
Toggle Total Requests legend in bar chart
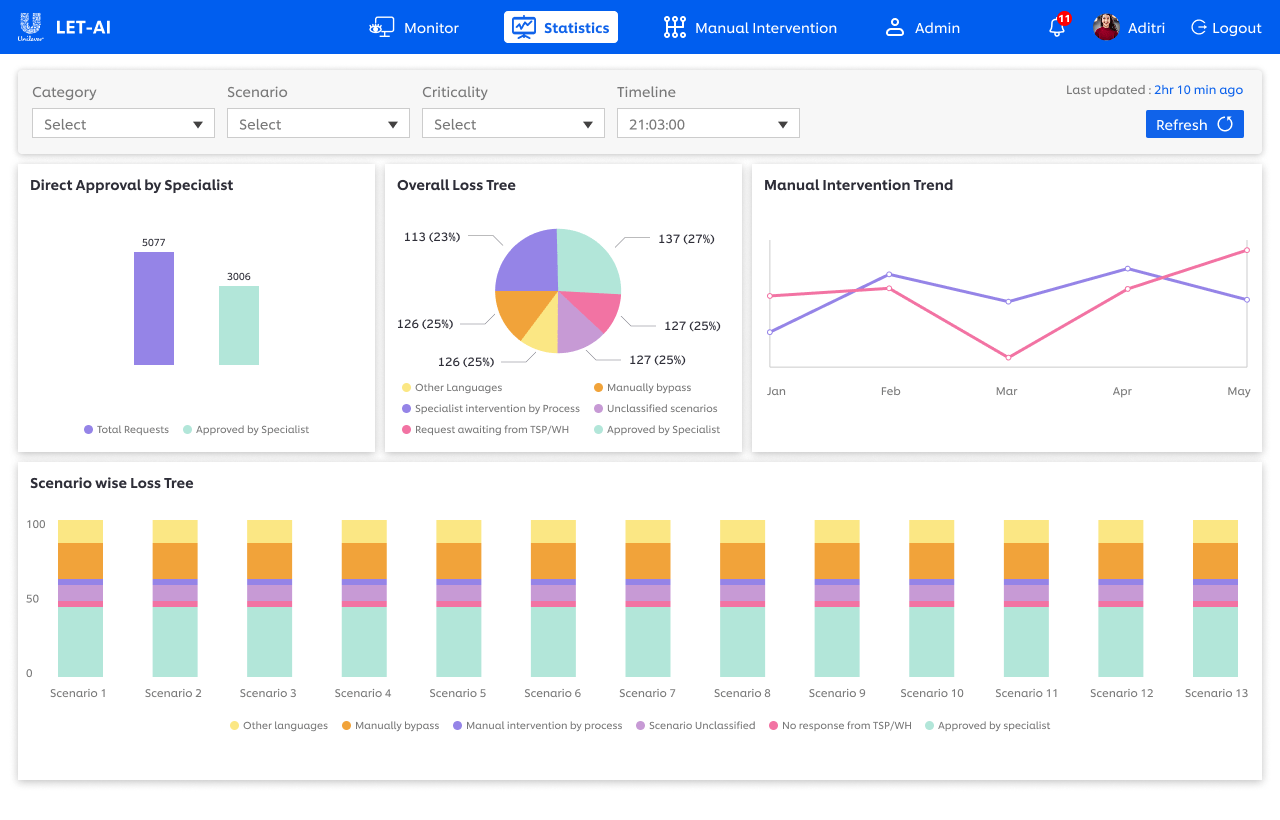126,430
